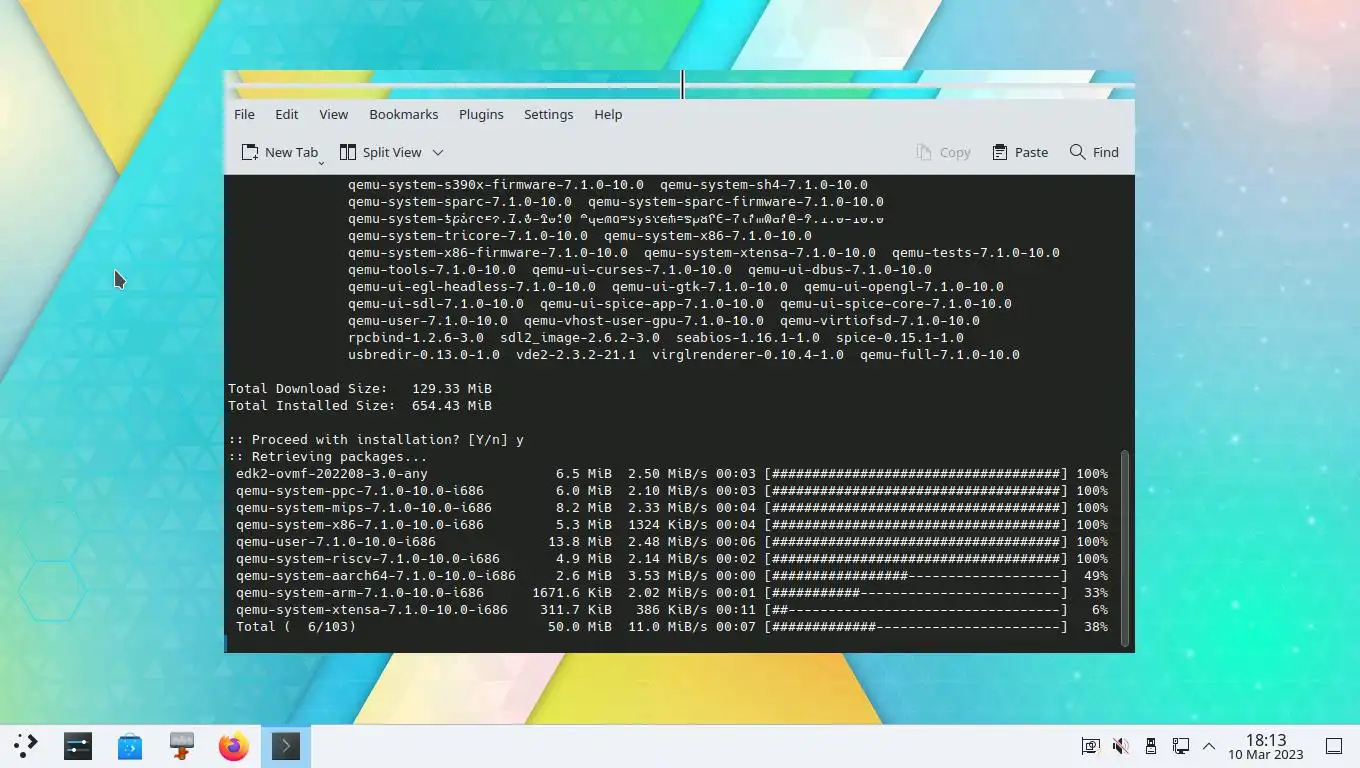1360x768 pixels.
Task: Click the 'Proceed with installation?' prompt line
Action: click(x=376, y=439)
